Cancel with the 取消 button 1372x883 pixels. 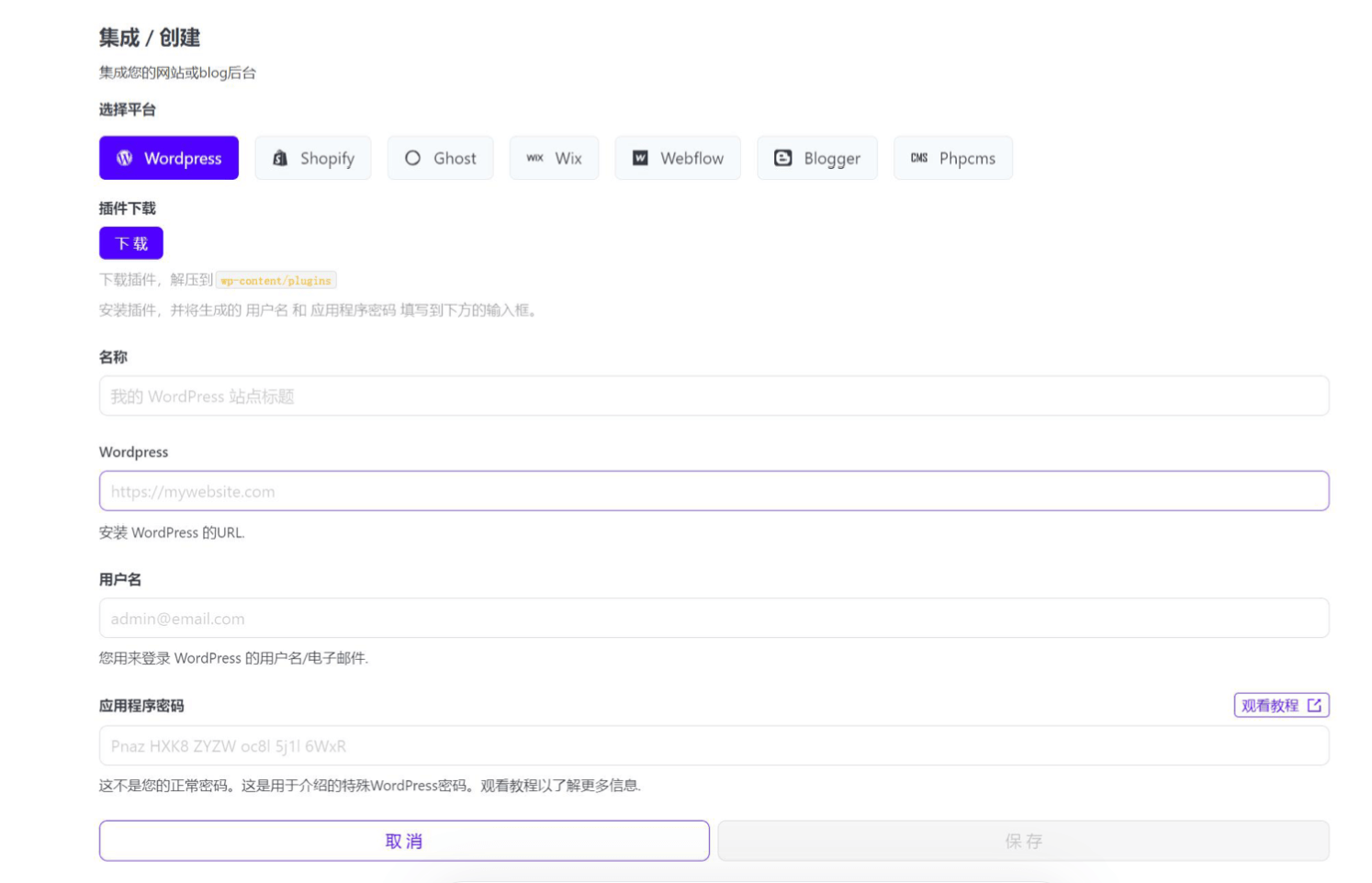[404, 841]
